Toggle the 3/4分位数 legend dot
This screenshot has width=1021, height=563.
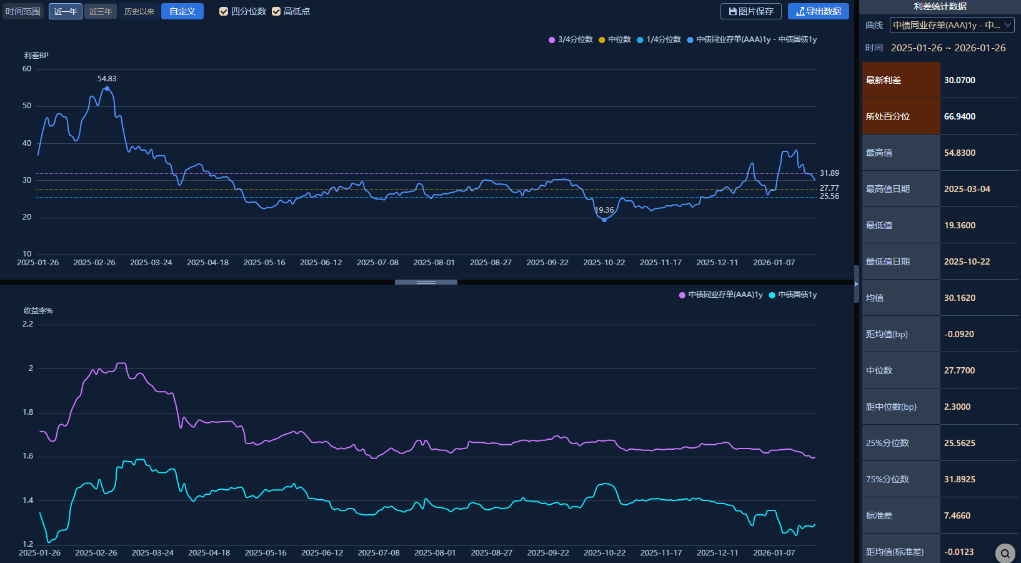551,39
